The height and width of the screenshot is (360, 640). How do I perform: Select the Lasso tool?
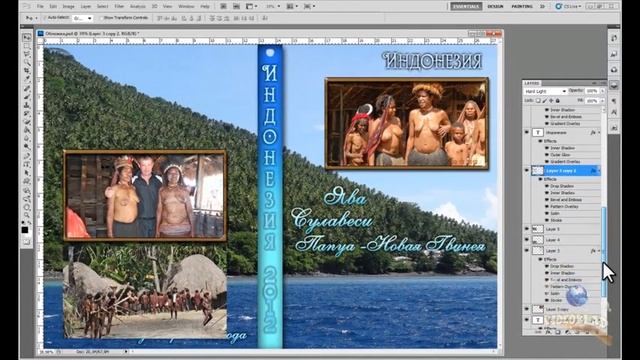point(27,54)
